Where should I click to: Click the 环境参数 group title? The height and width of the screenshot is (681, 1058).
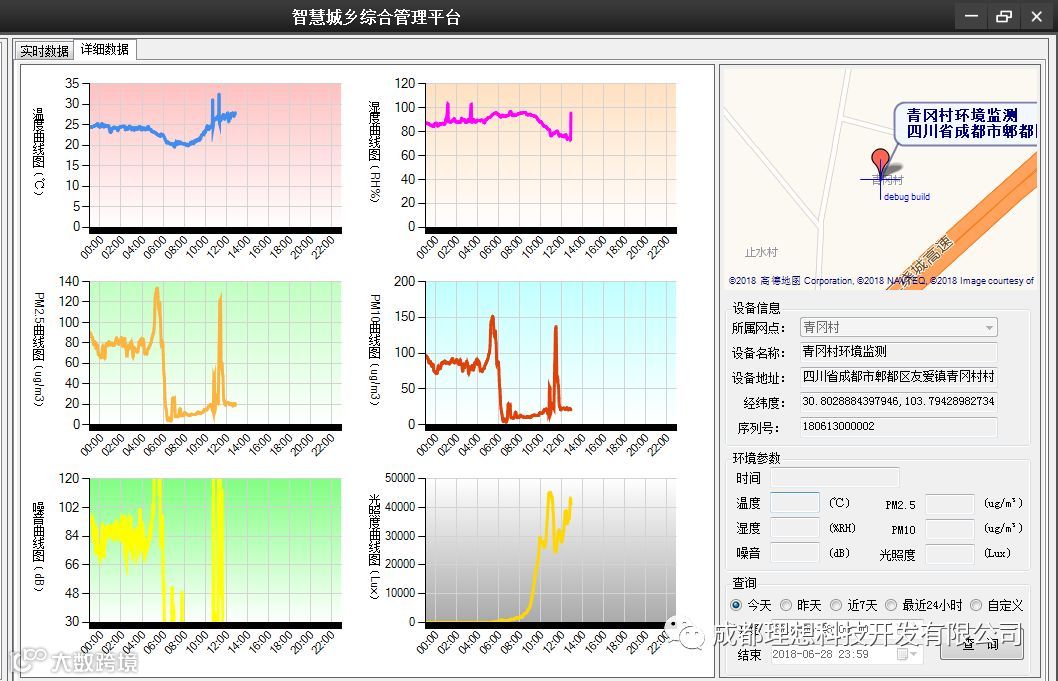coord(756,458)
